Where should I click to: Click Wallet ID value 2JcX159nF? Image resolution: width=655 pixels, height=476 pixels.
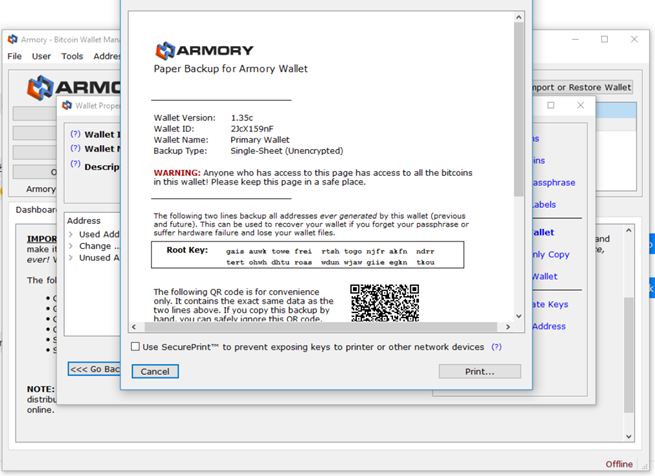252,129
